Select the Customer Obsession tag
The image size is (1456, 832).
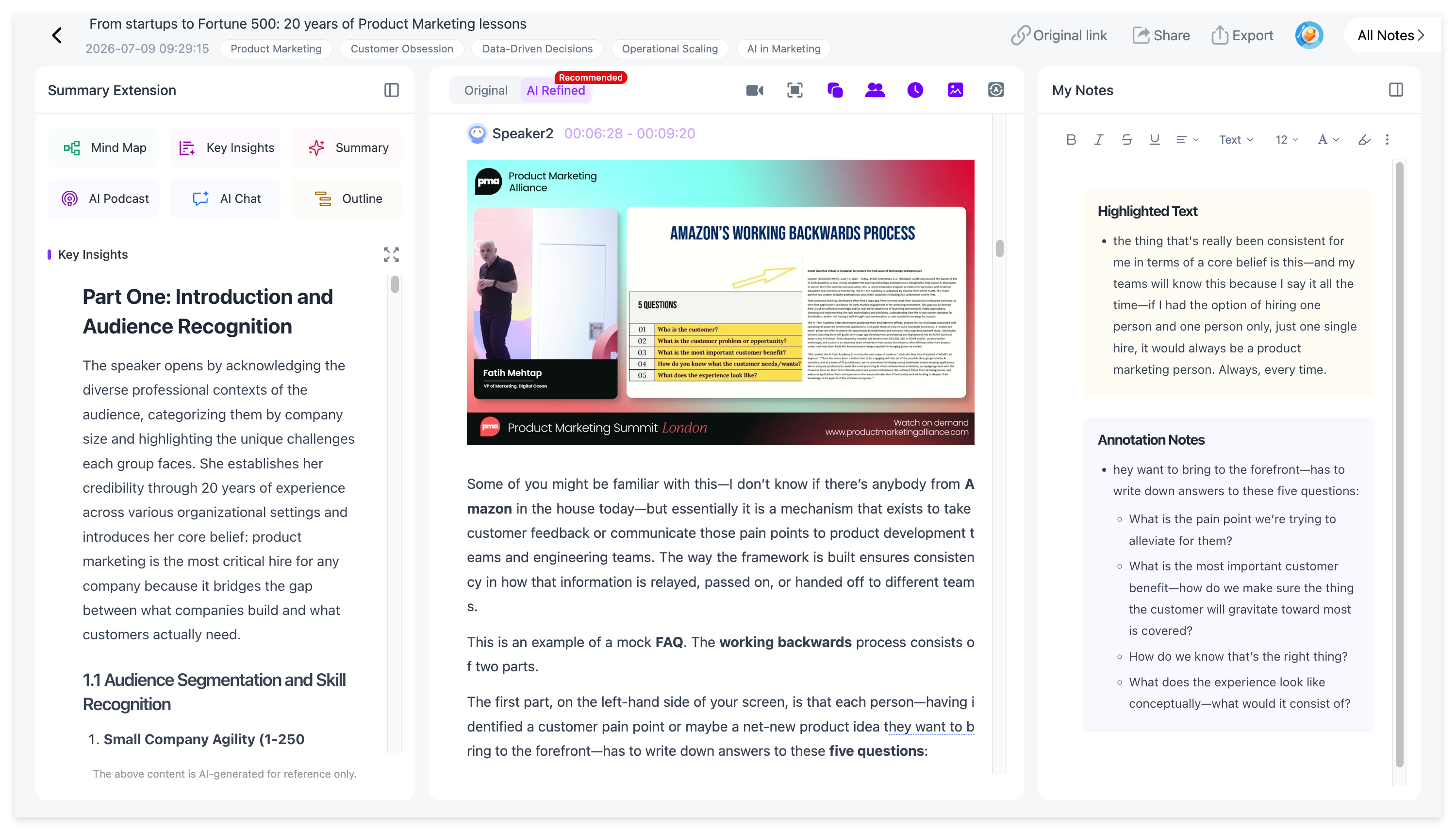(401, 49)
